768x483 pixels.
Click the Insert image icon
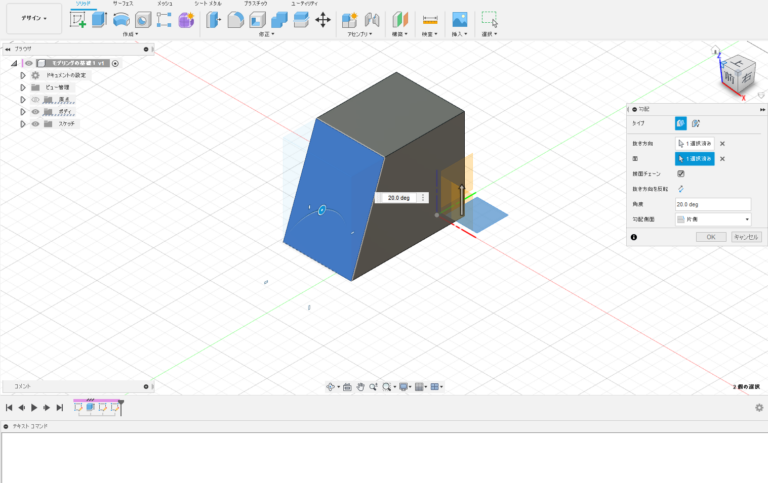pyautogui.click(x=459, y=19)
